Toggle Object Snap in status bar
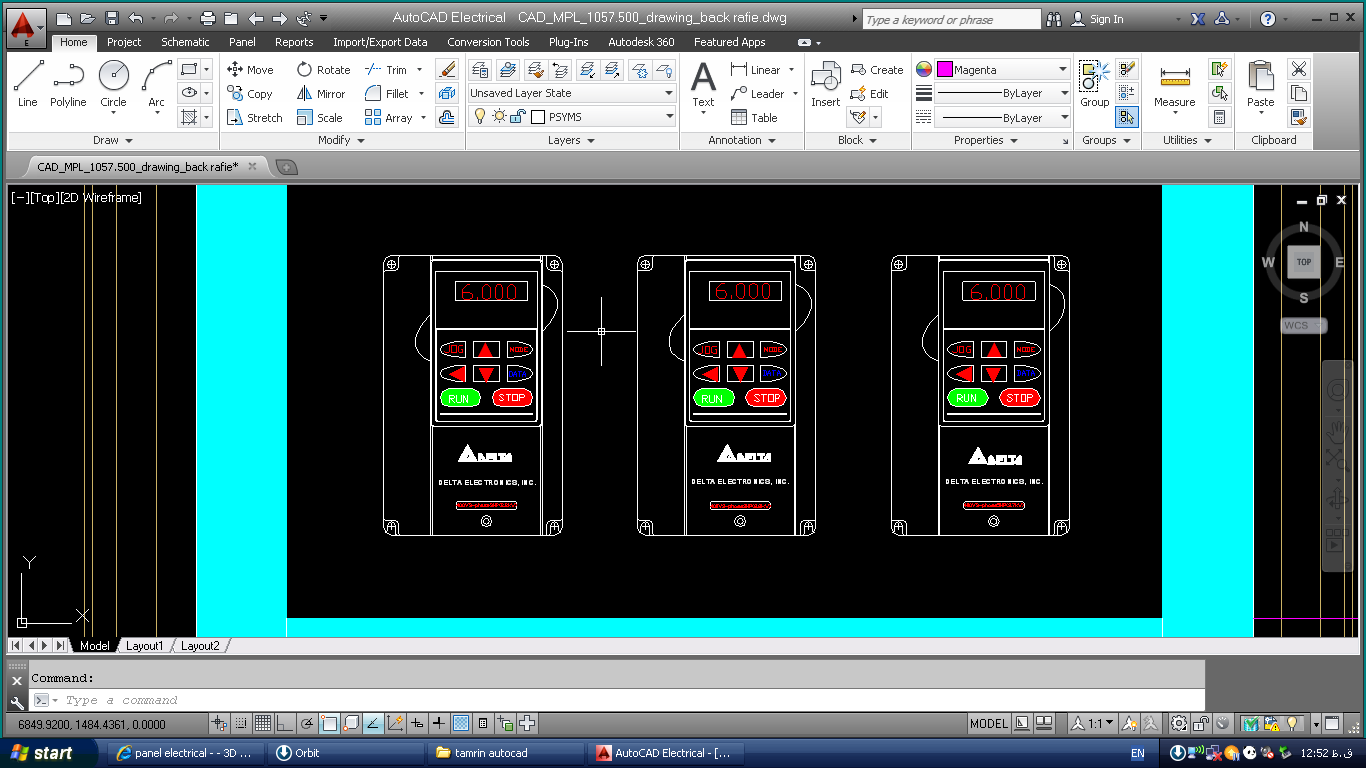Viewport: 1366px width, 768px height. [x=329, y=723]
